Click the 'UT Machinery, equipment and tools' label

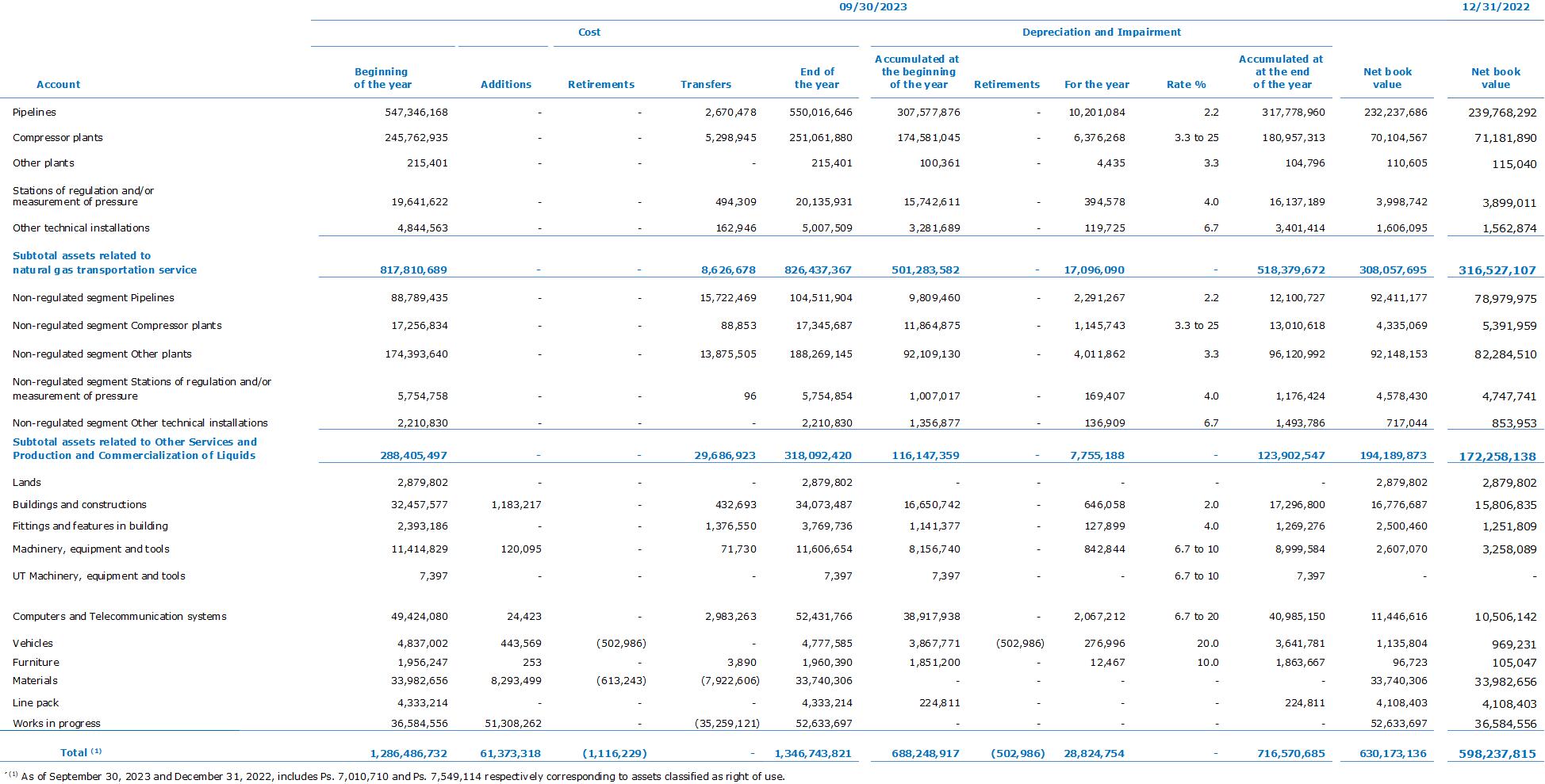[99, 576]
